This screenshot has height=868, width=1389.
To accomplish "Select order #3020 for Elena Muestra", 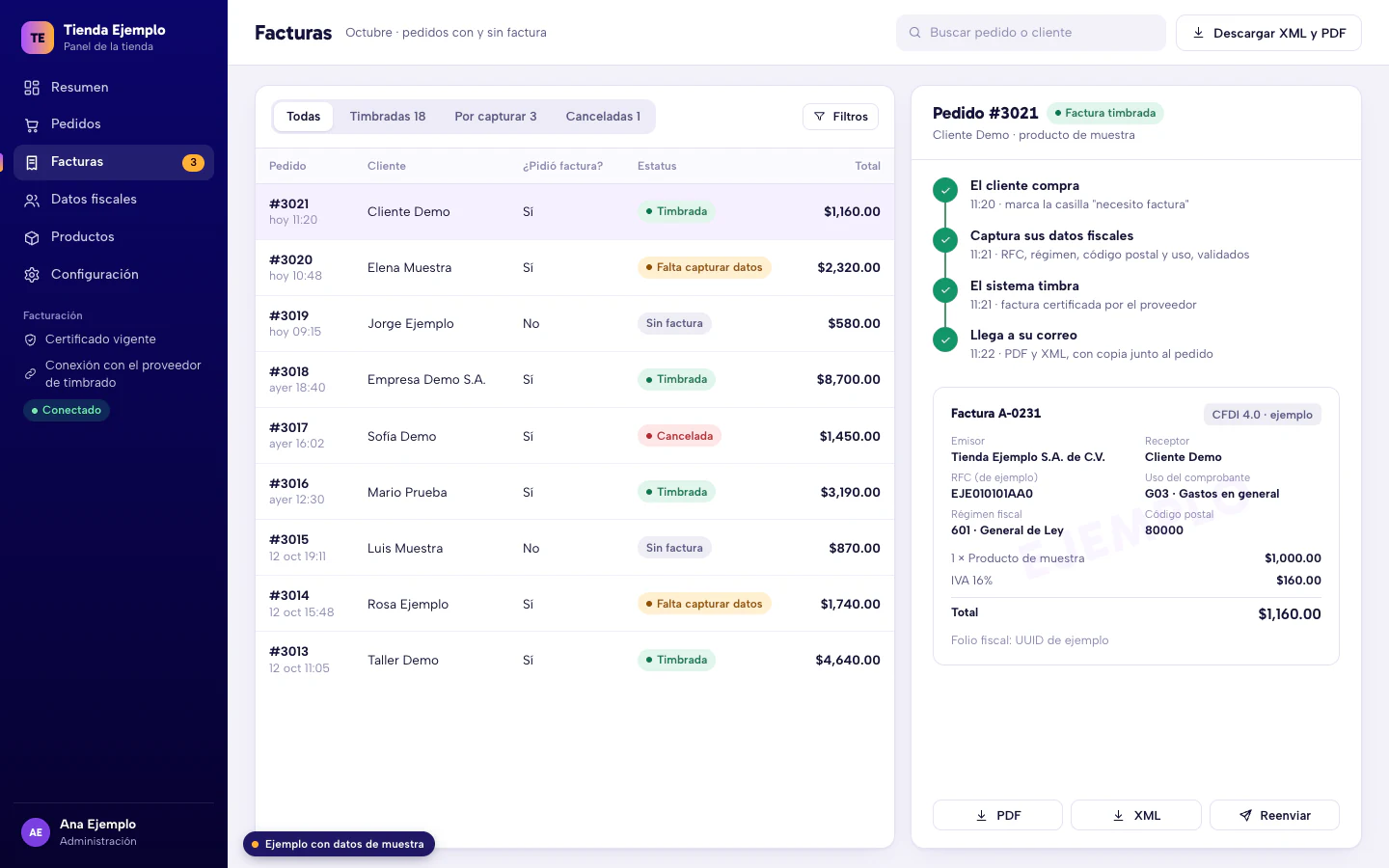I will click(x=575, y=268).
